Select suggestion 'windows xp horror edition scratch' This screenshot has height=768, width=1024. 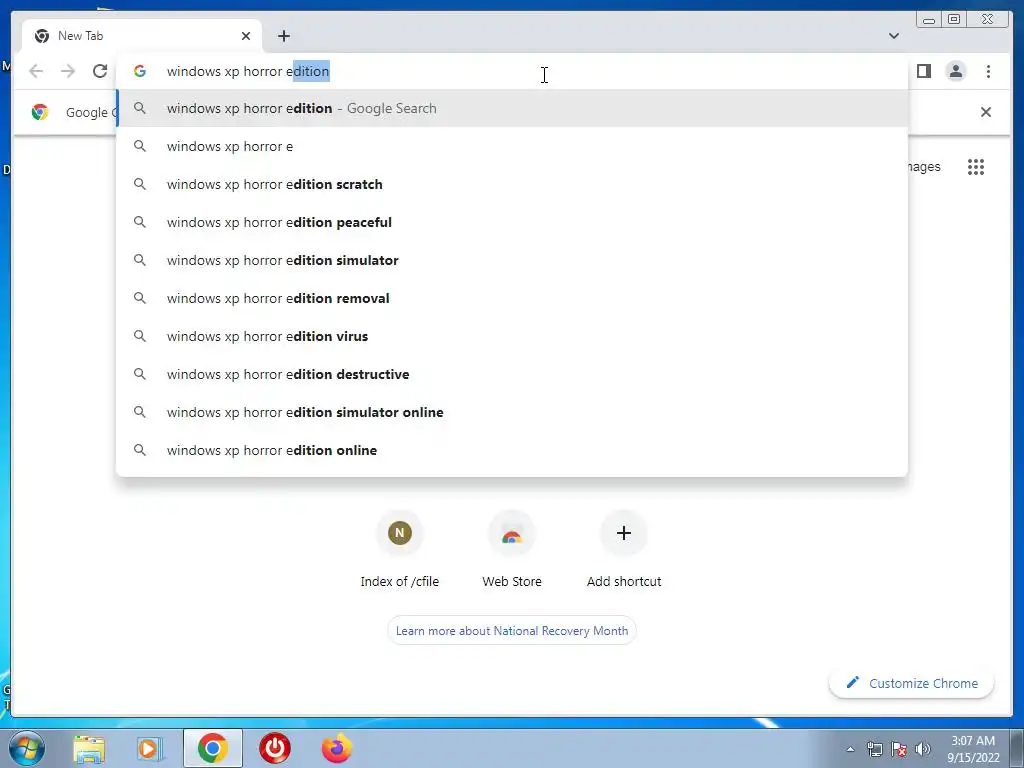pos(511,184)
